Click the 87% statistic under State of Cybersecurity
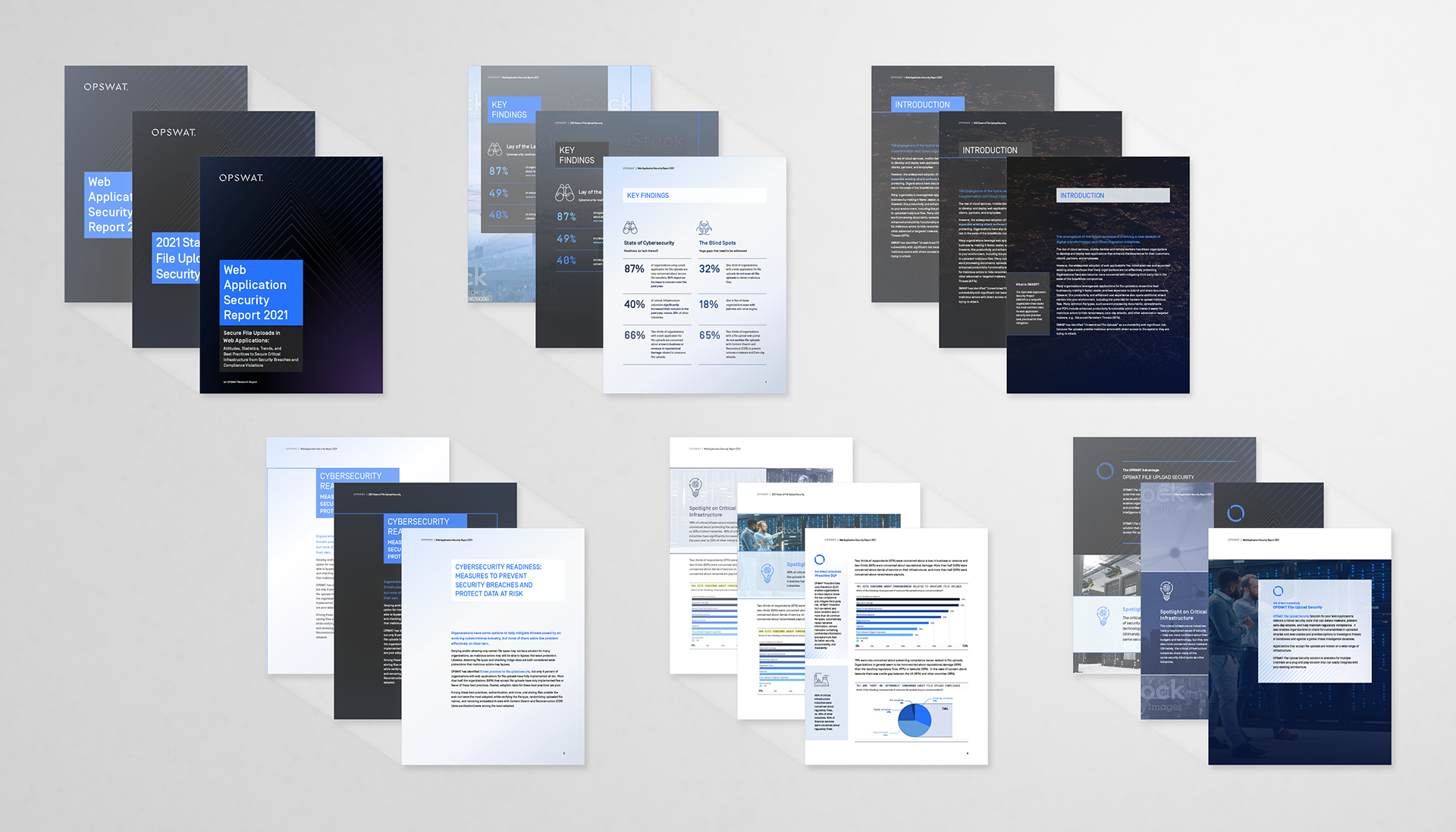 tap(635, 268)
